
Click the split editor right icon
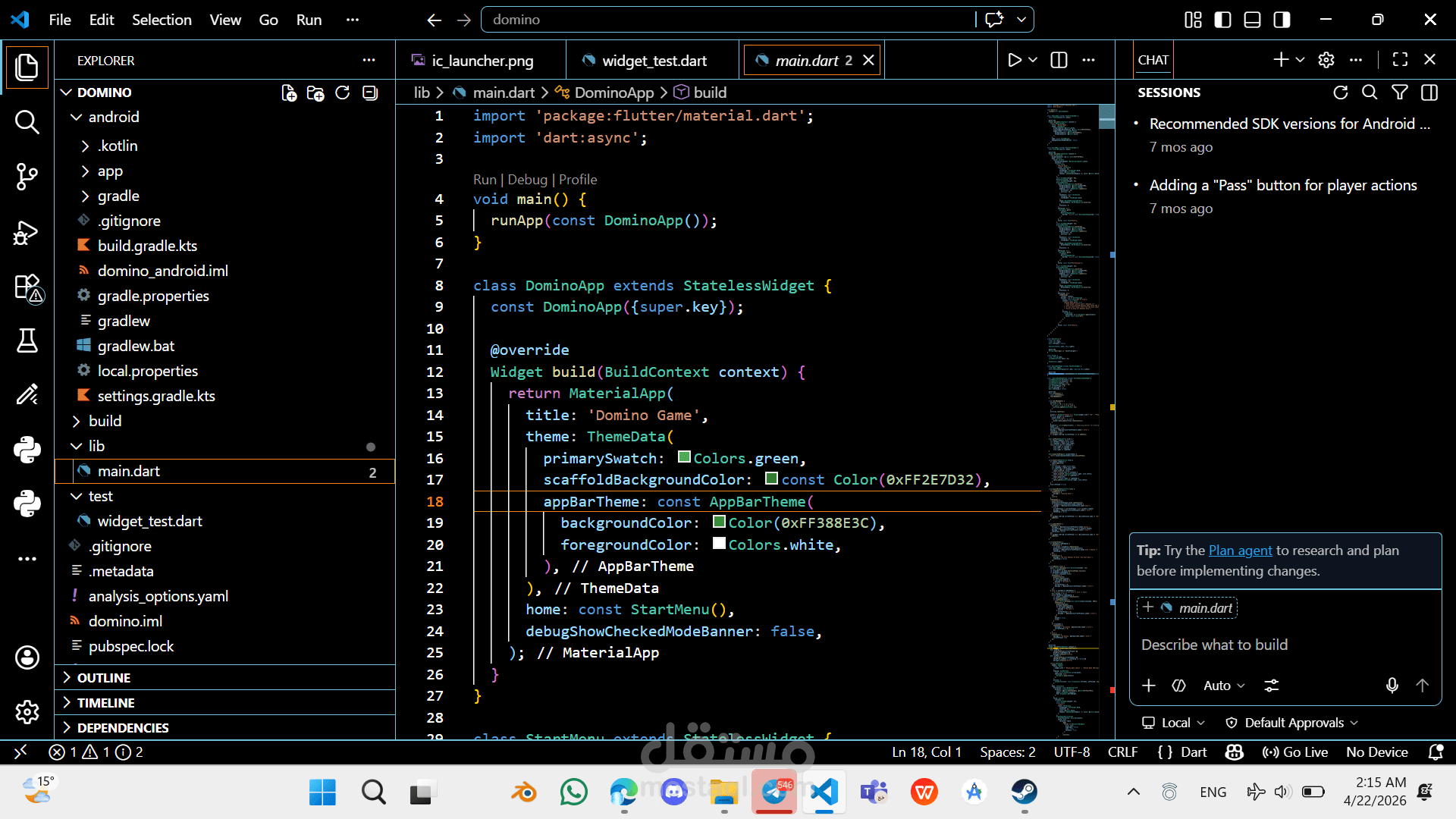(x=1059, y=60)
